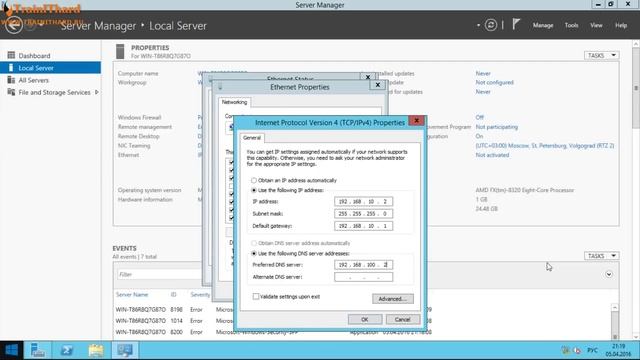Click the РУС language indicator

point(592,350)
